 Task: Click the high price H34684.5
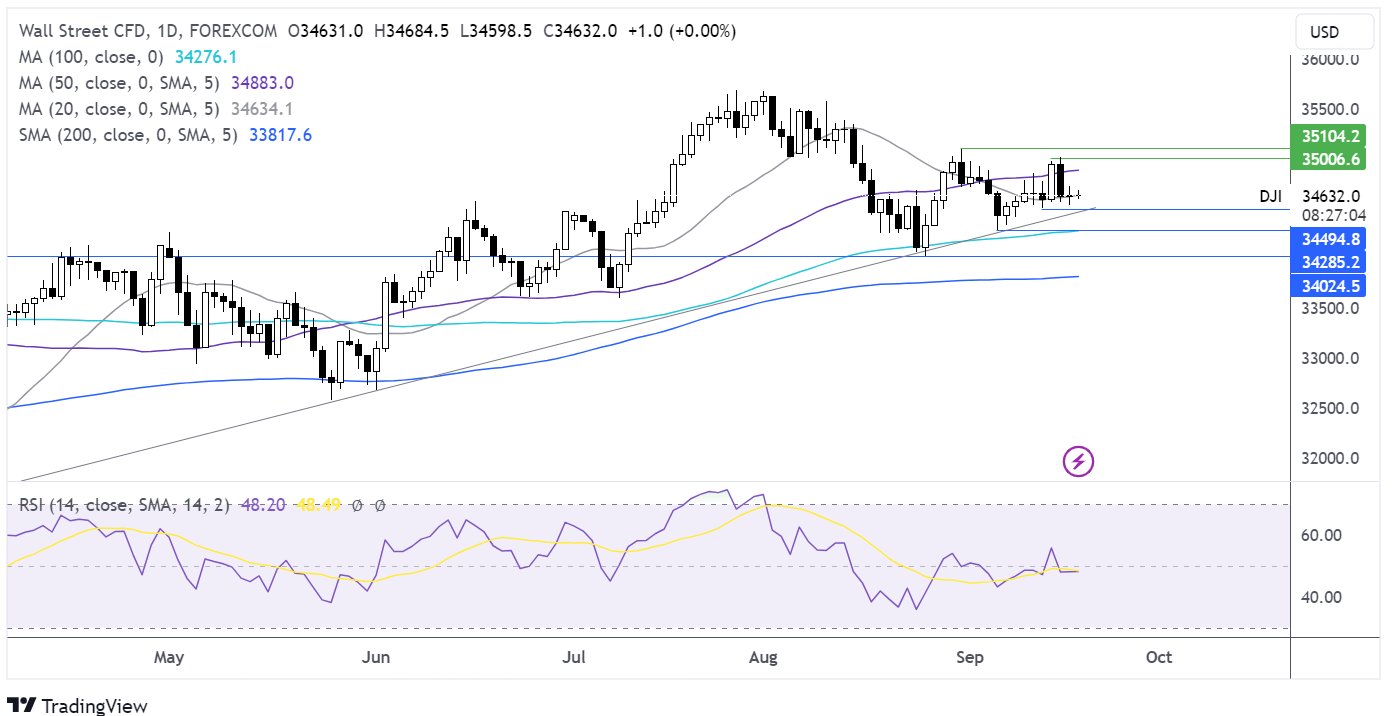tap(413, 31)
